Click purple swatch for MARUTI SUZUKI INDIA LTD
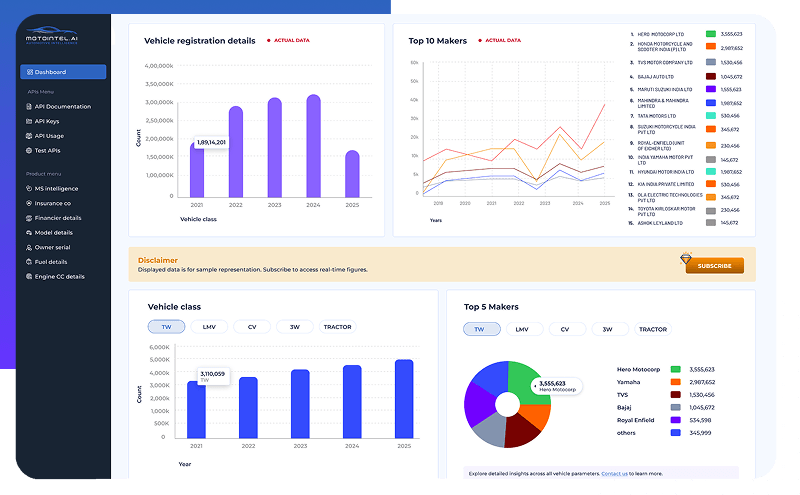Screen dimensions: 800x495 (711, 89)
